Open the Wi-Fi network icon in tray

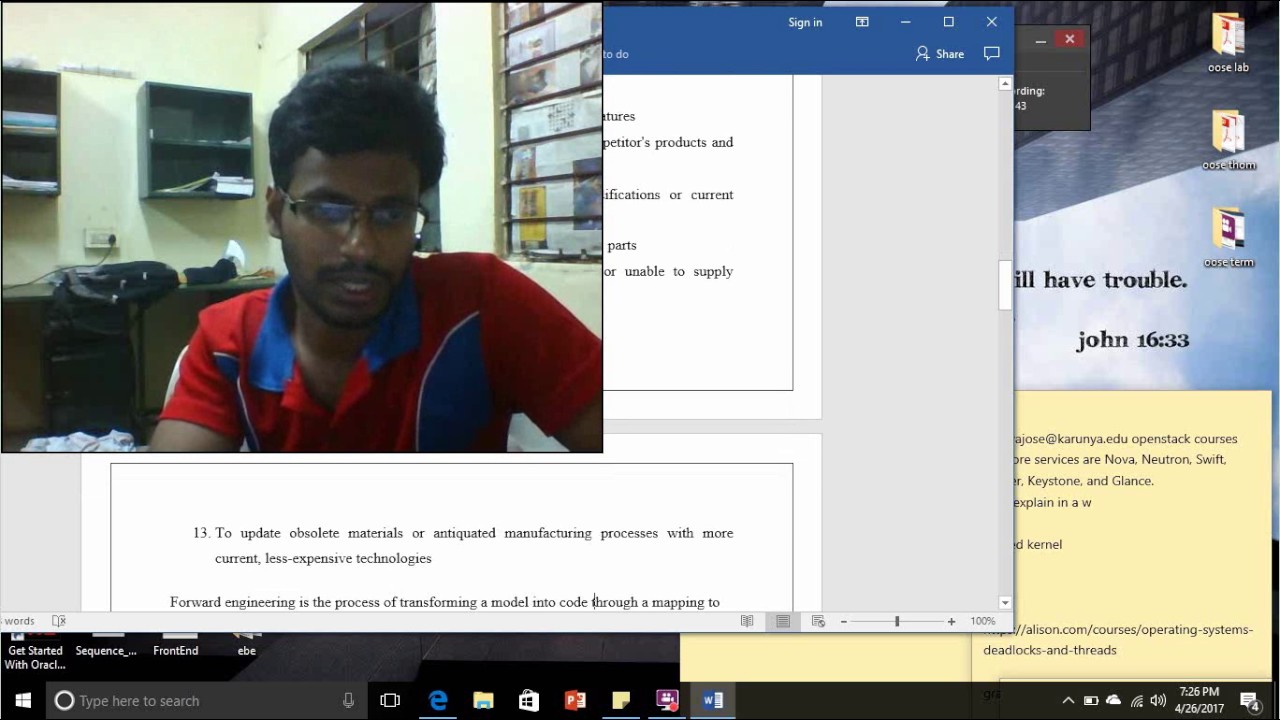pos(1136,701)
